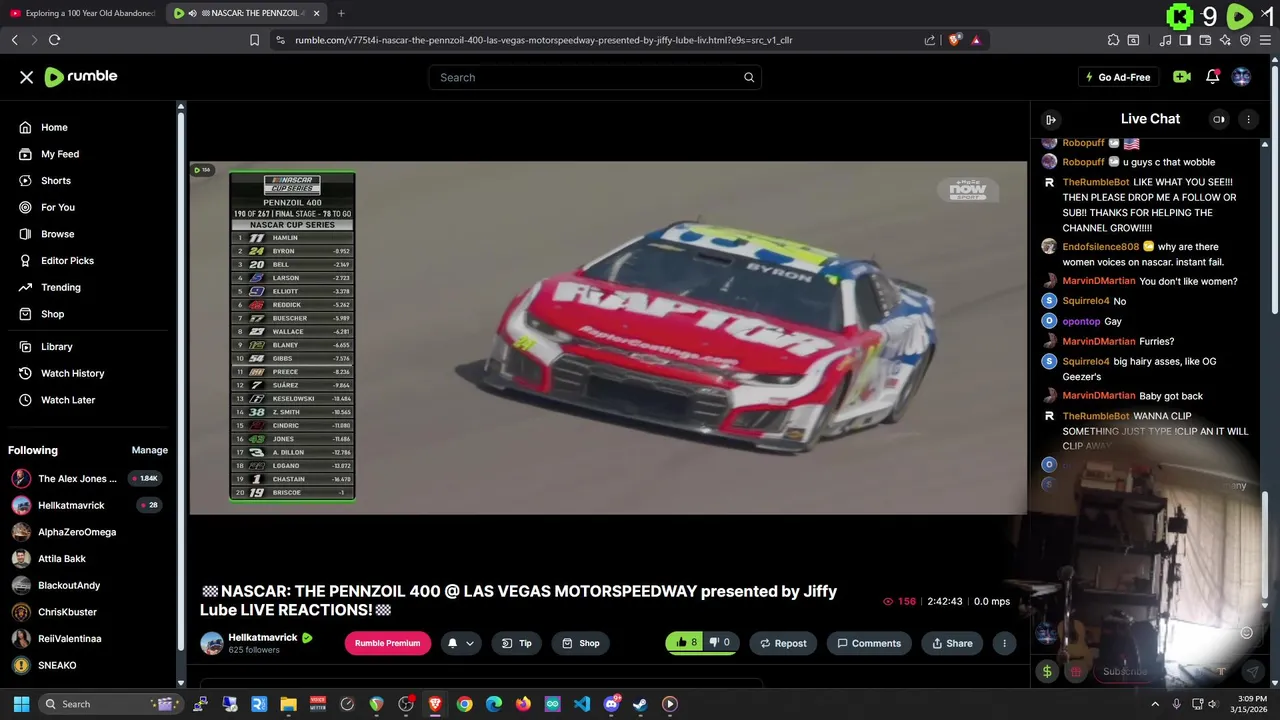This screenshot has height=720, width=1280.
Task: Click the address bar URL field
Action: (x=600, y=40)
